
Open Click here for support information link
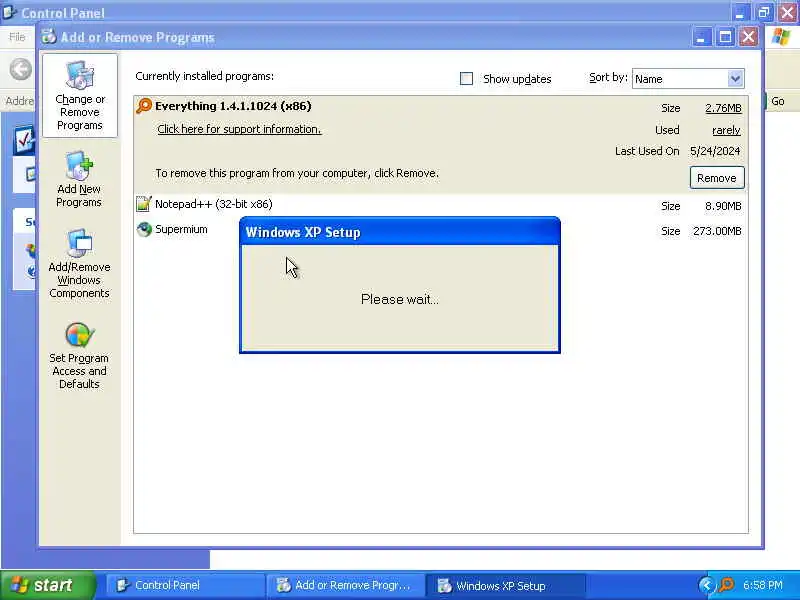239,129
